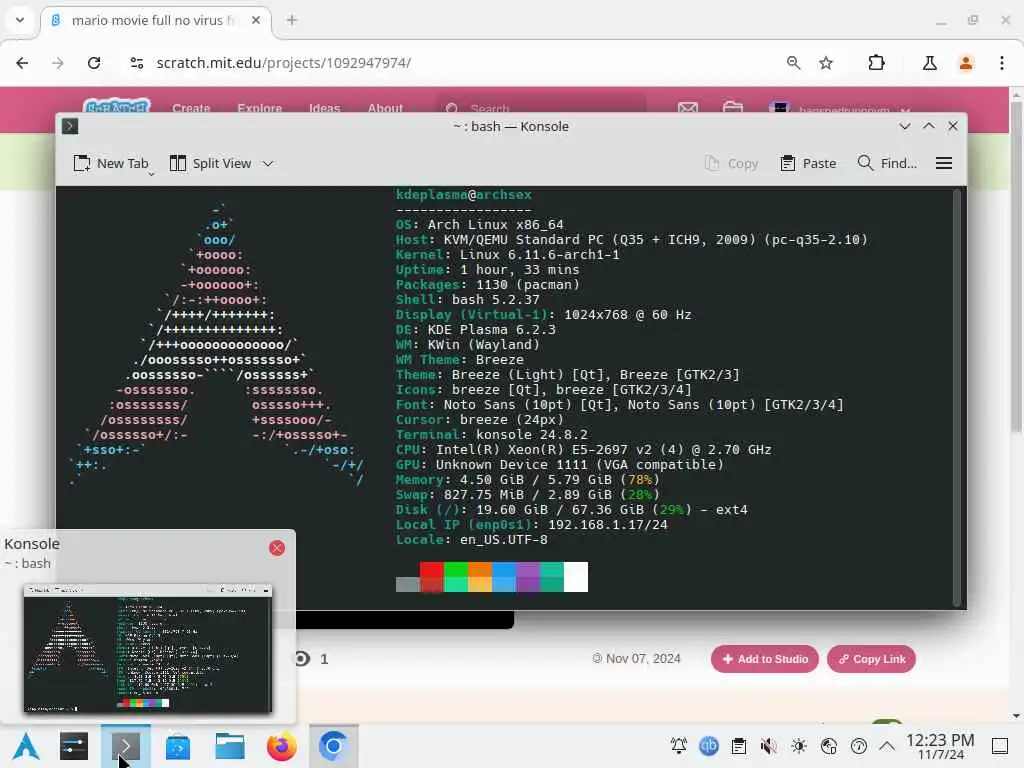The width and height of the screenshot is (1024, 768).
Task: Click Create in Scratch navigation
Action: tap(191, 108)
